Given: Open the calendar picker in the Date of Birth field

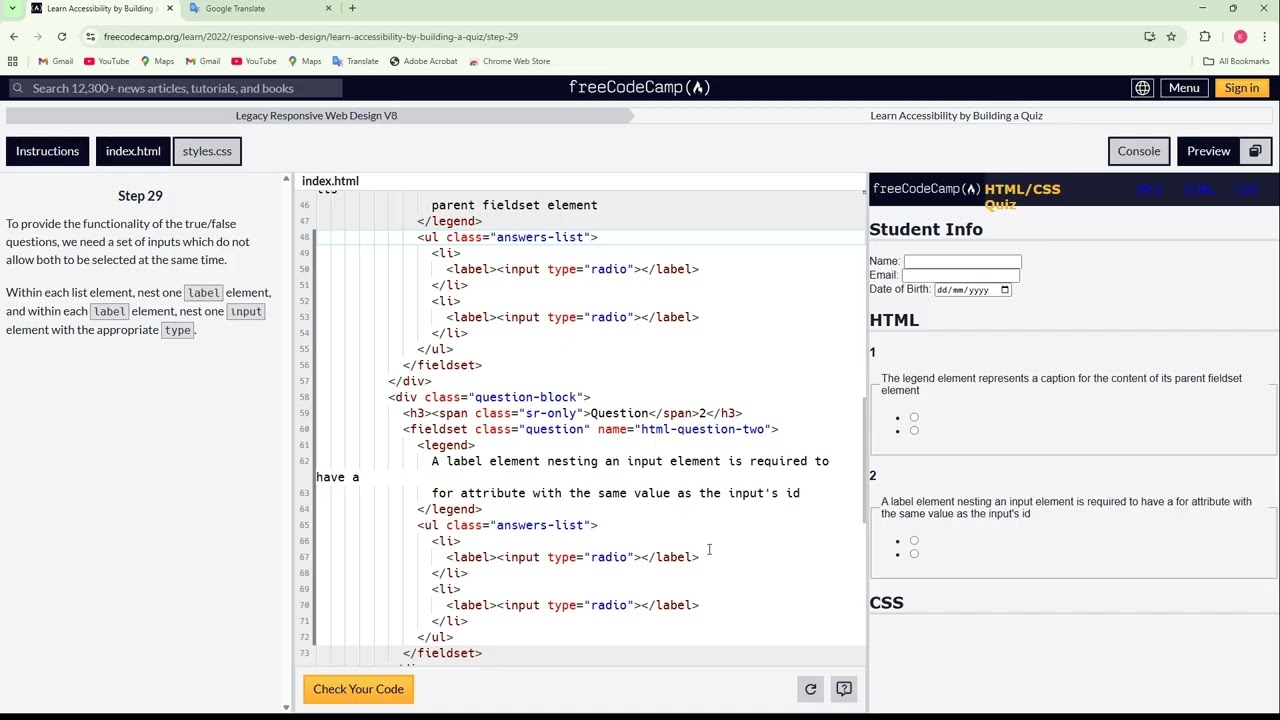Looking at the screenshot, I should tap(1005, 290).
